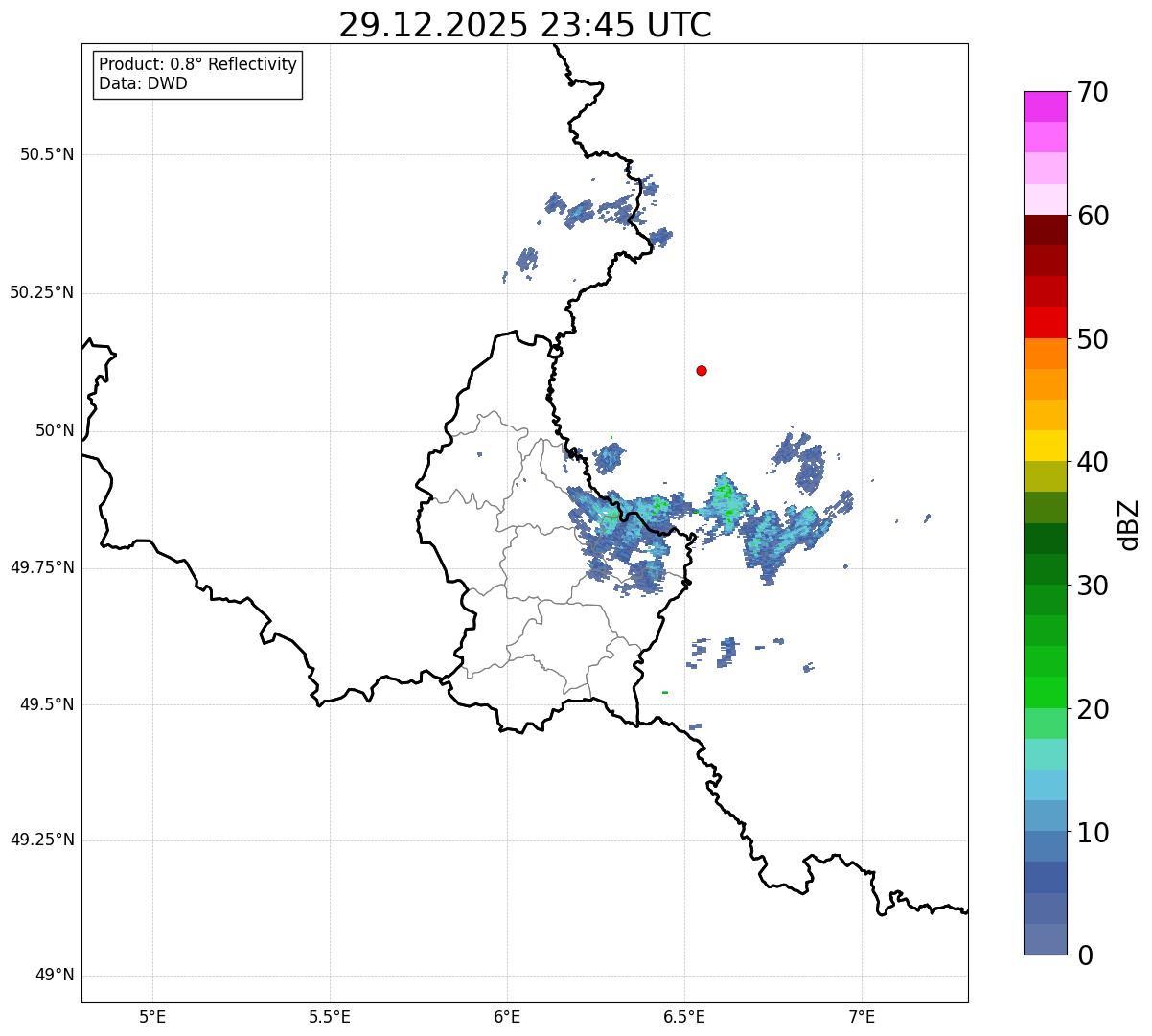Click the latitude label "49°N"

tap(55, 976)
